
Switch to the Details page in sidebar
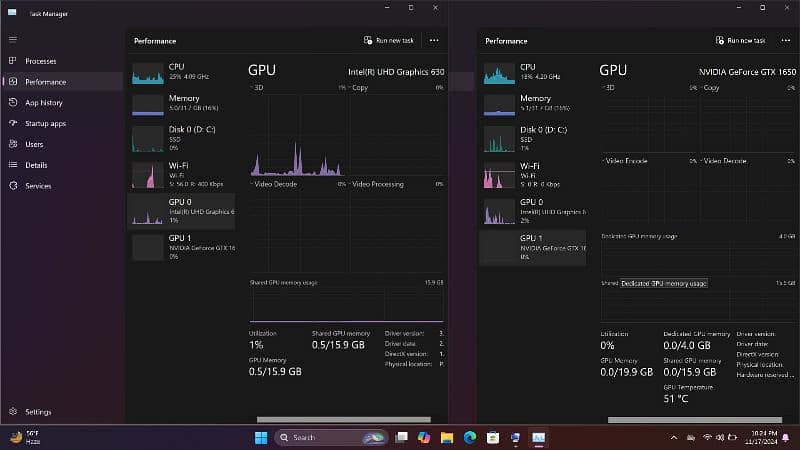(x=36, y=165)
